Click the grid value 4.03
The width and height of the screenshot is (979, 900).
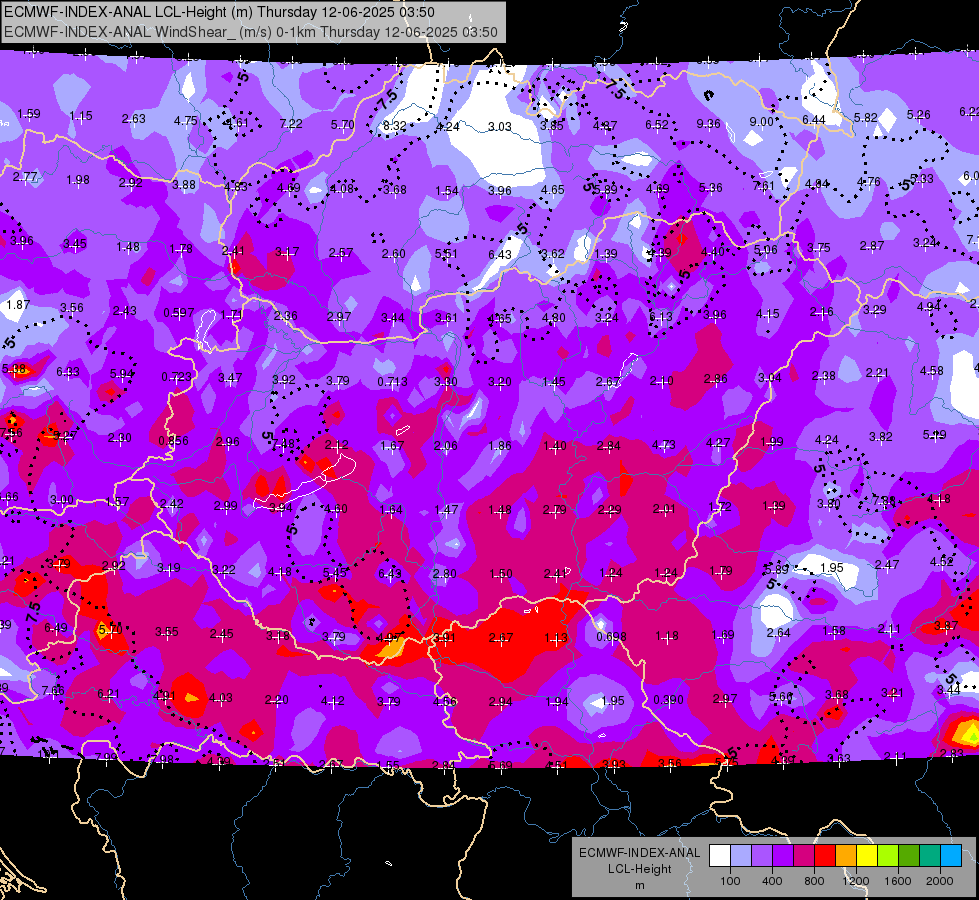click(220, 698)
